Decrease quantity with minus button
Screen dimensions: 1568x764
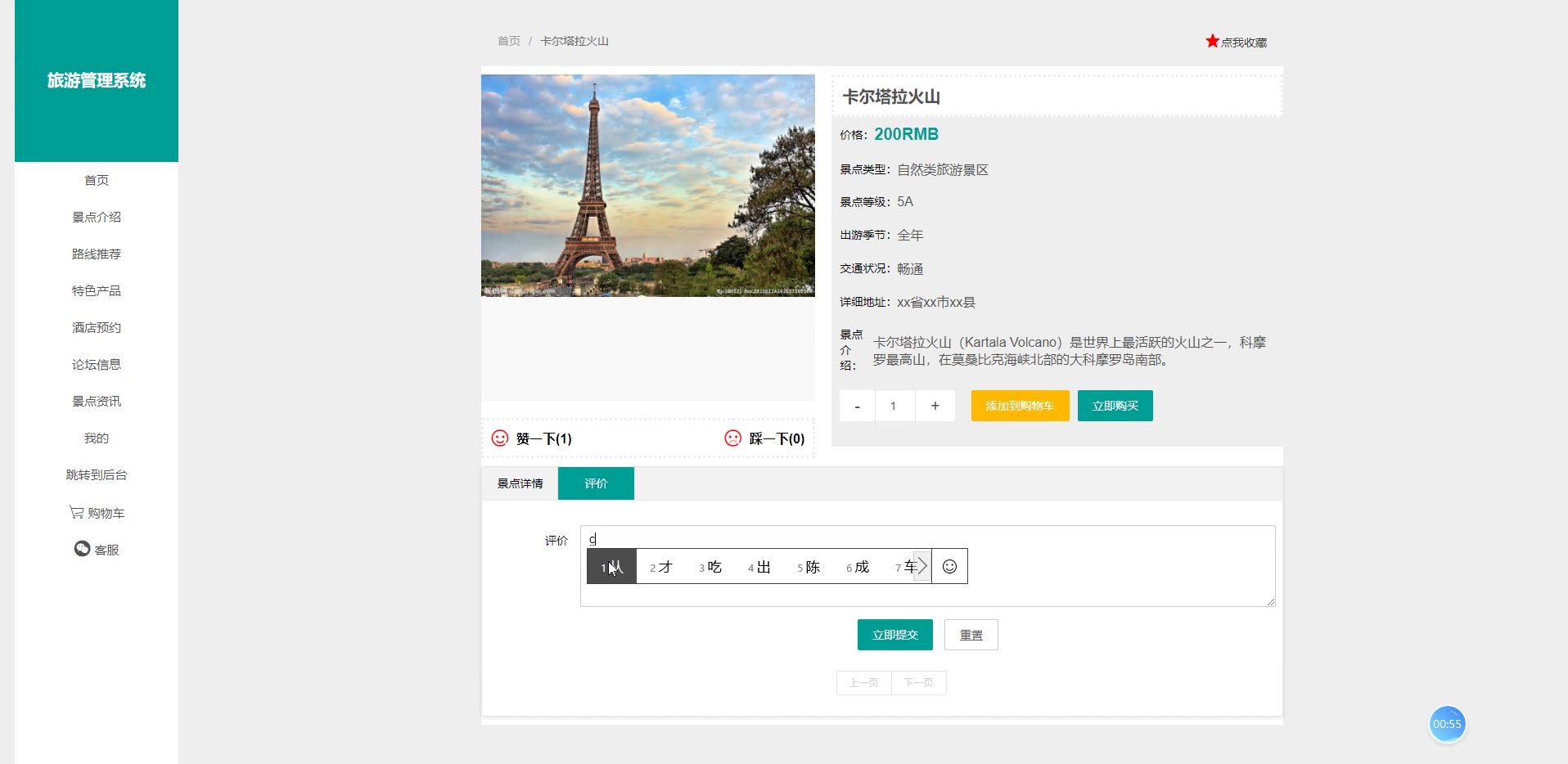click(x=857, y=406)
